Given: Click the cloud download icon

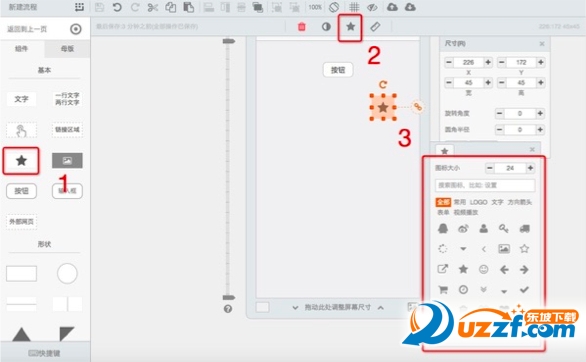Looking at the screenshot, I should (410, 7).
